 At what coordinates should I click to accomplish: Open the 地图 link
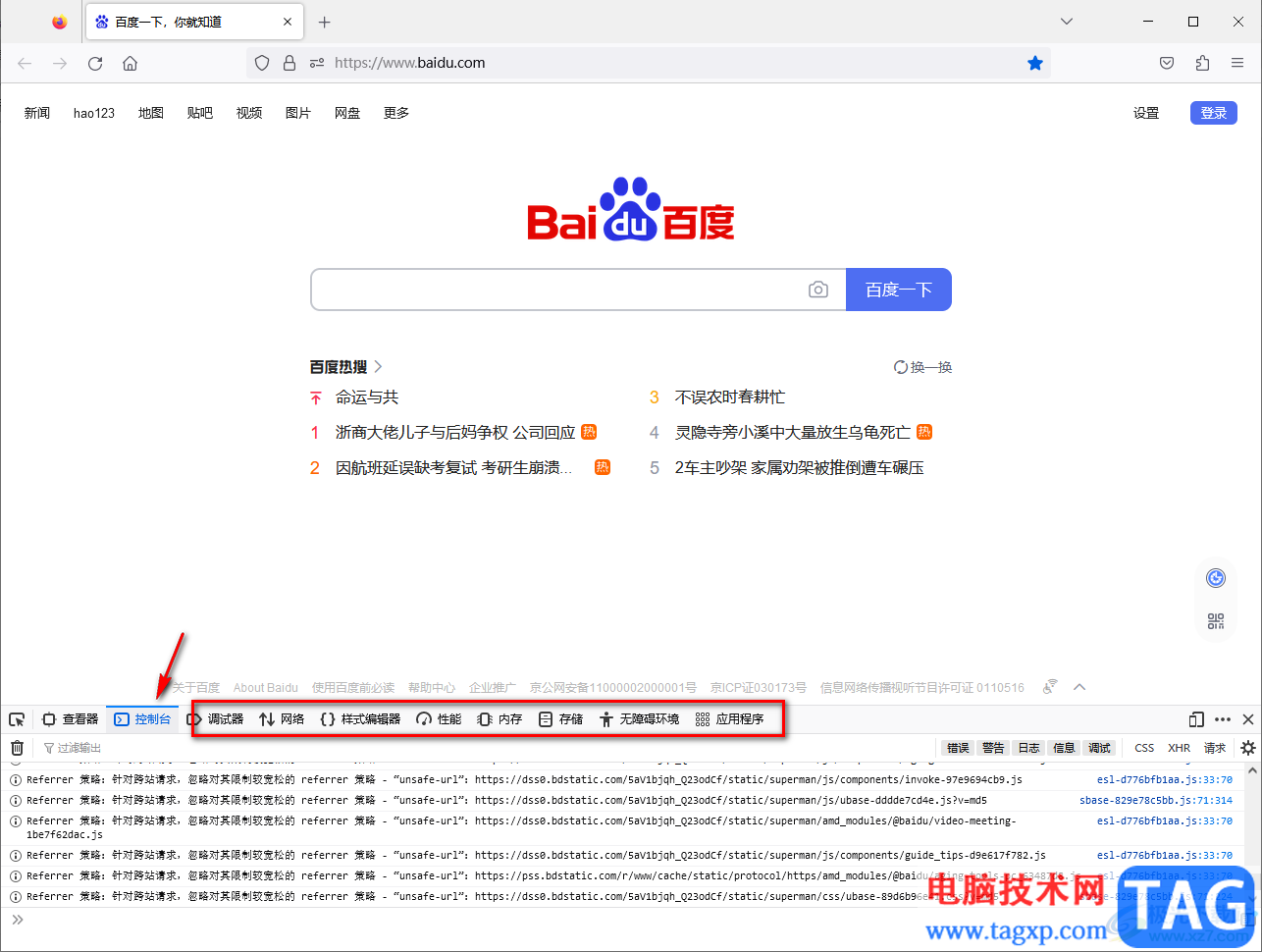click(151, 113)
